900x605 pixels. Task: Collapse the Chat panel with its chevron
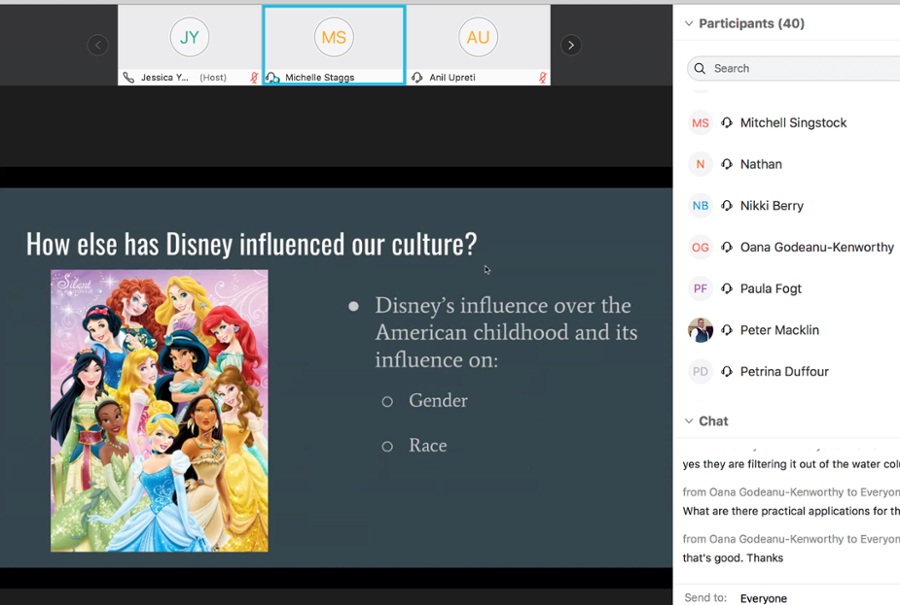(x=689, y=421)
